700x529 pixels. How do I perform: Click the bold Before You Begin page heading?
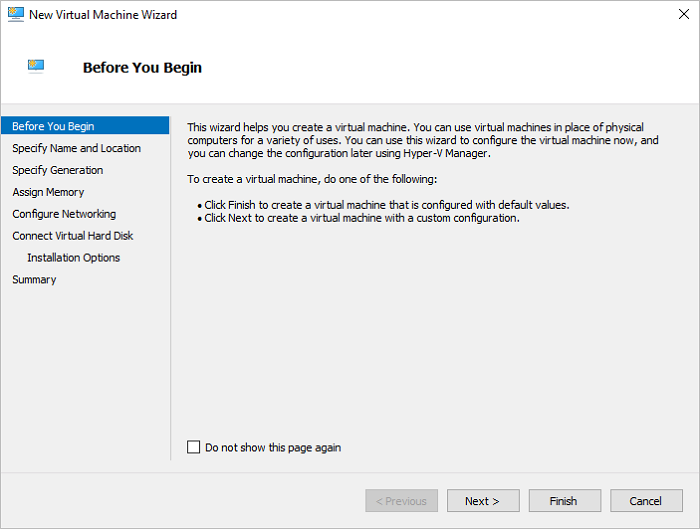(x=142, y=68)
